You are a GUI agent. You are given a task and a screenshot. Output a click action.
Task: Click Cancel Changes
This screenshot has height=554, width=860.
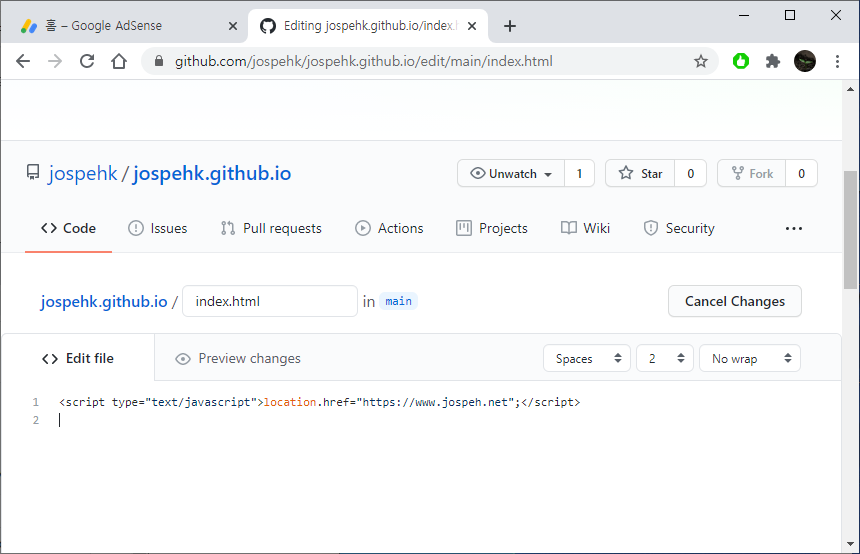coord(734,301)
